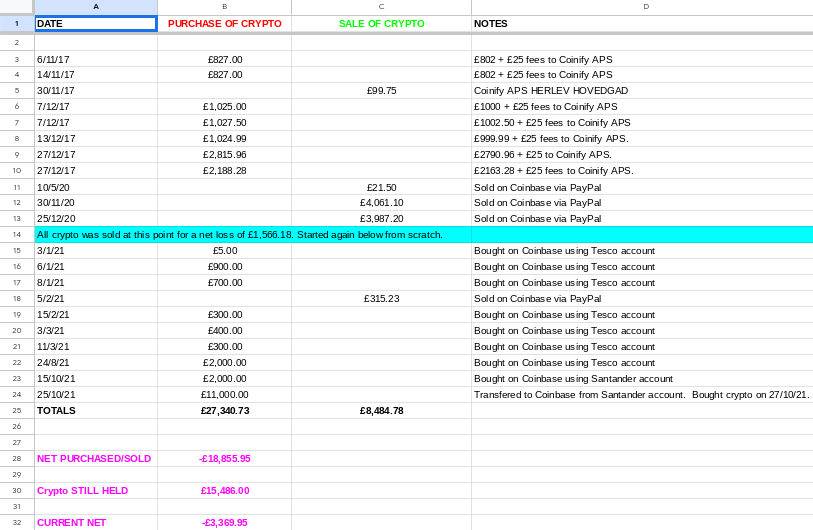Click the TOTALS label cell
Image resolution: width=813 pixels, height=530 pixels.
point(96,410)
